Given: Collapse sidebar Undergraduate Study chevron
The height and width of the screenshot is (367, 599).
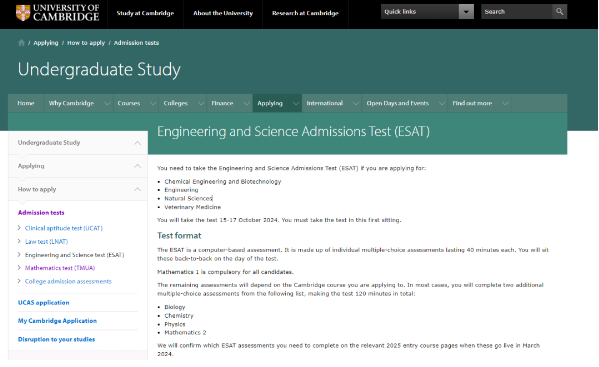Looking at the screenshot, I should point(138,143).
